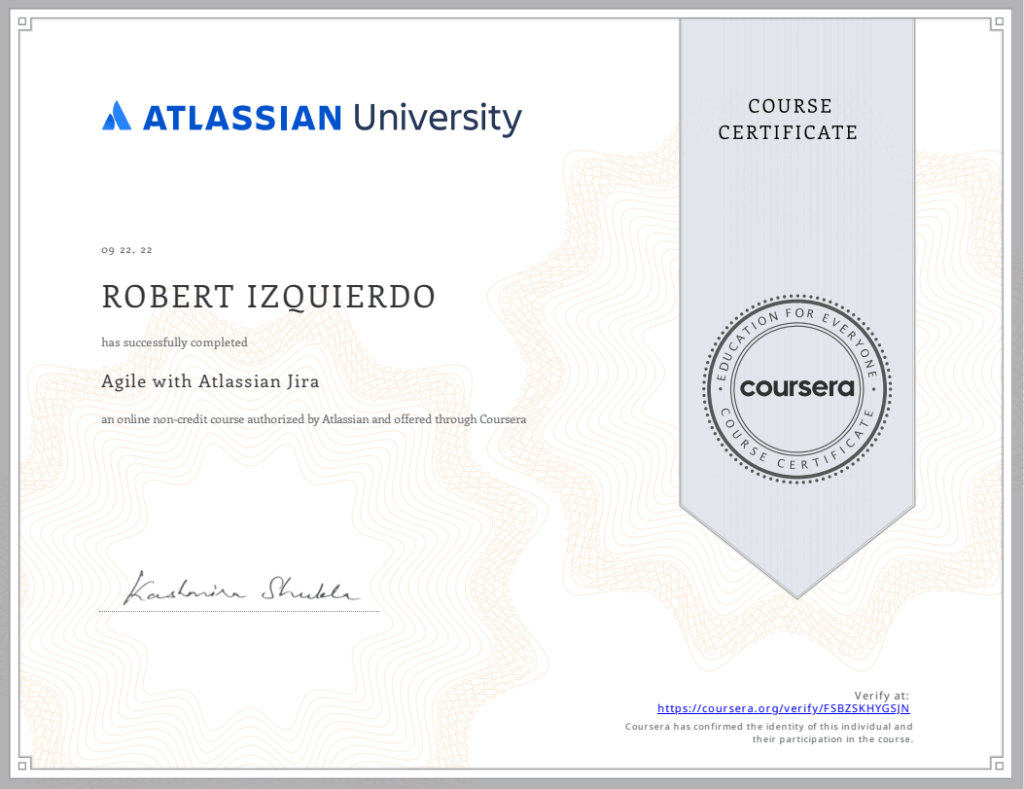
Task: Click the date 09 22, 22
Action: [x=126, y=250]
